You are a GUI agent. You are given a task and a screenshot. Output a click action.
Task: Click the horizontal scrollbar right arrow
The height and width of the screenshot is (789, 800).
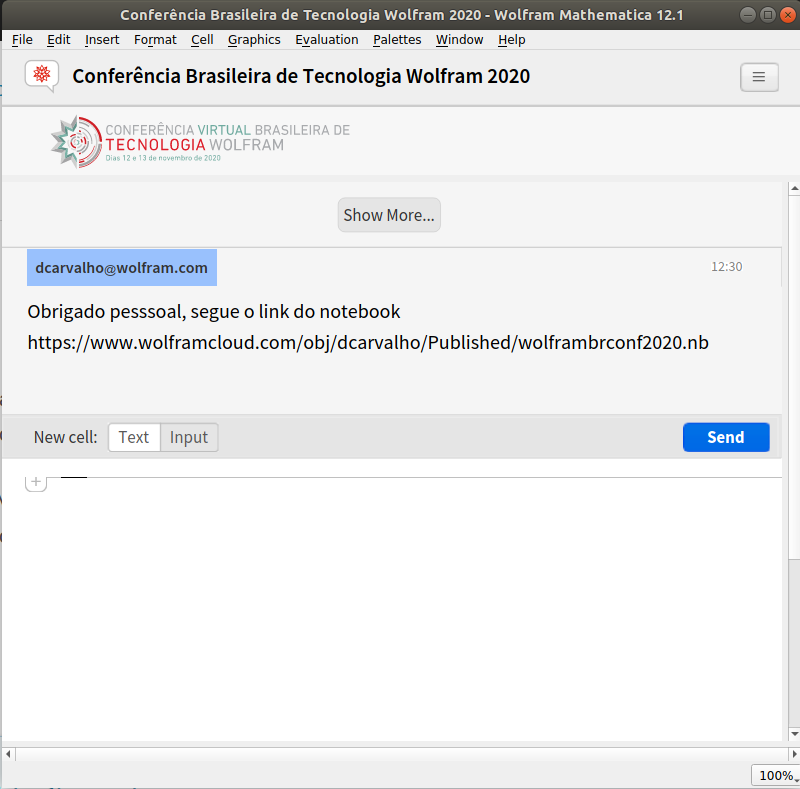tap(794, 754)
